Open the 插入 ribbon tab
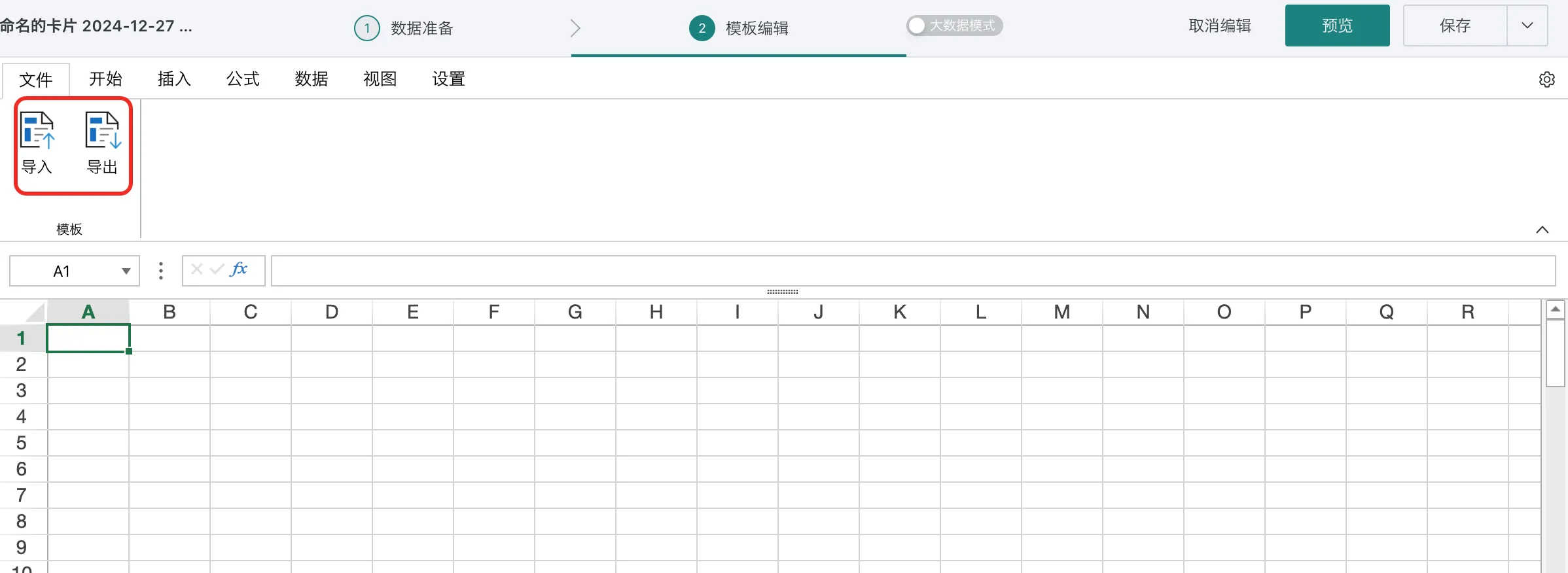Viewport: 1568px width, 573px height. [x=174, y=79]
